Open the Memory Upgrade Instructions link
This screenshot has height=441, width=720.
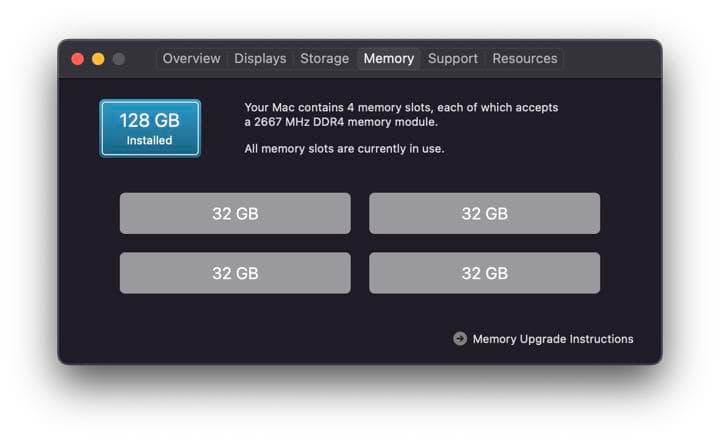coord(553,339)
